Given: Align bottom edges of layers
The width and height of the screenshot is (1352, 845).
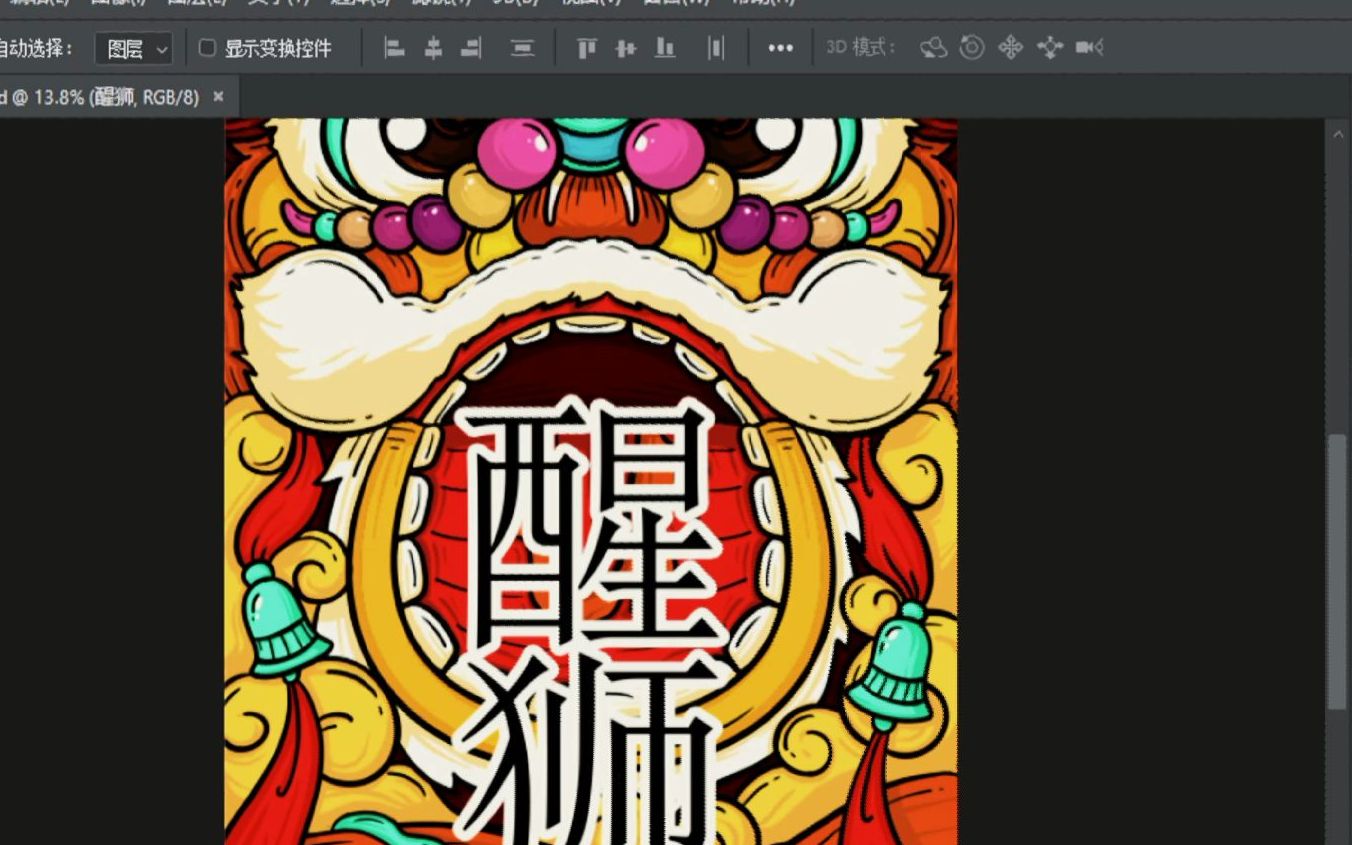Looking at the screenshot, I should tap(665, 48).
